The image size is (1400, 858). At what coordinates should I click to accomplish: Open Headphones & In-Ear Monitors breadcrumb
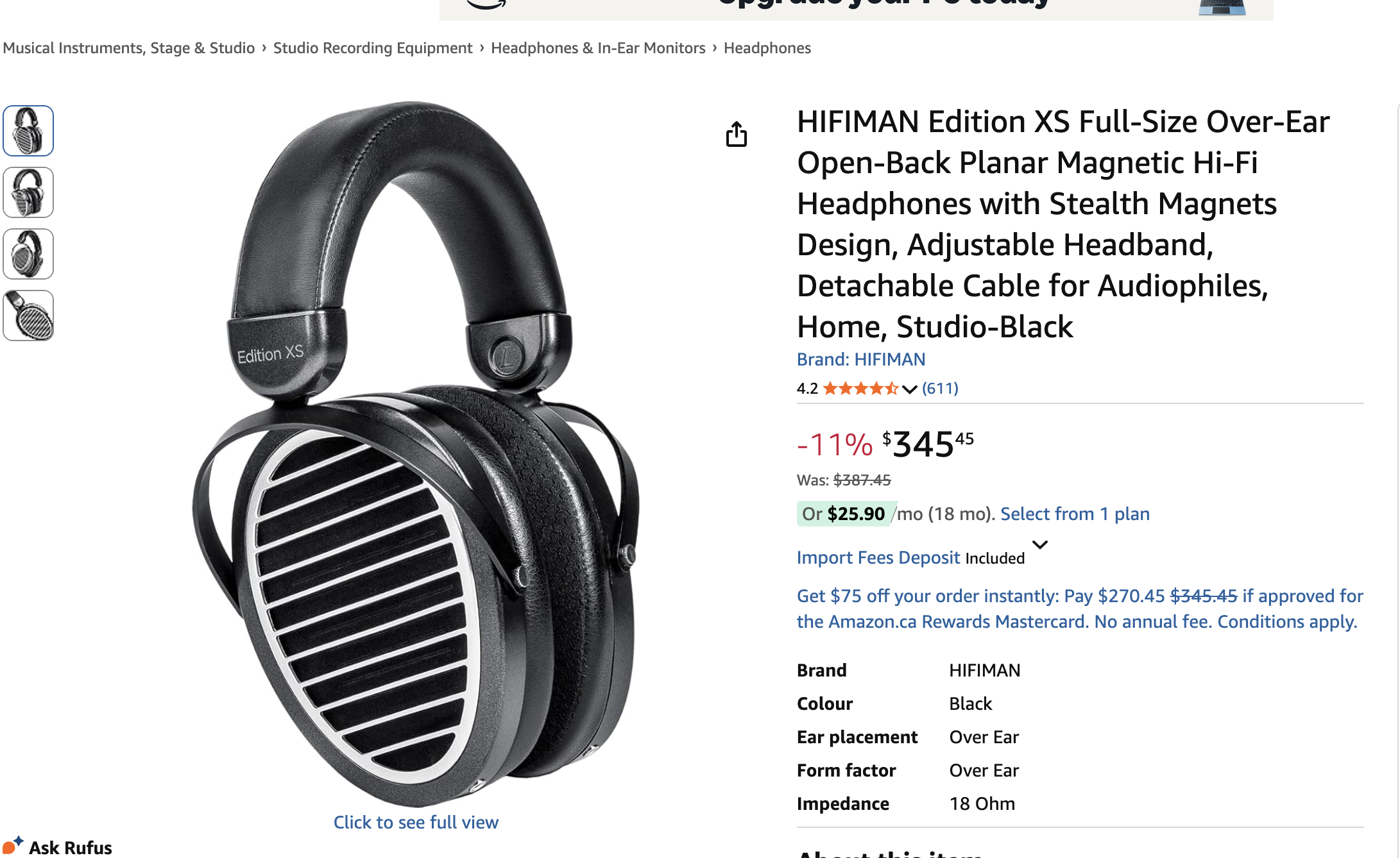click(598, 48)
